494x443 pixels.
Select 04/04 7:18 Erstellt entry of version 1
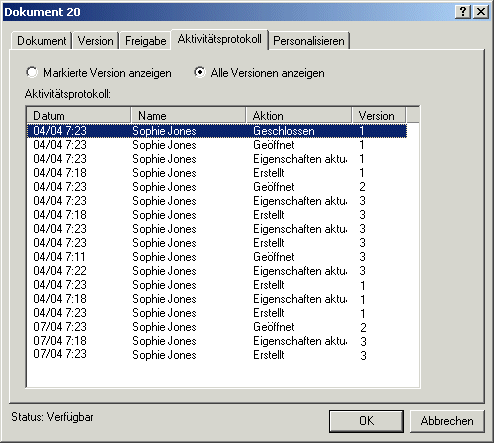tap(217, 173)
